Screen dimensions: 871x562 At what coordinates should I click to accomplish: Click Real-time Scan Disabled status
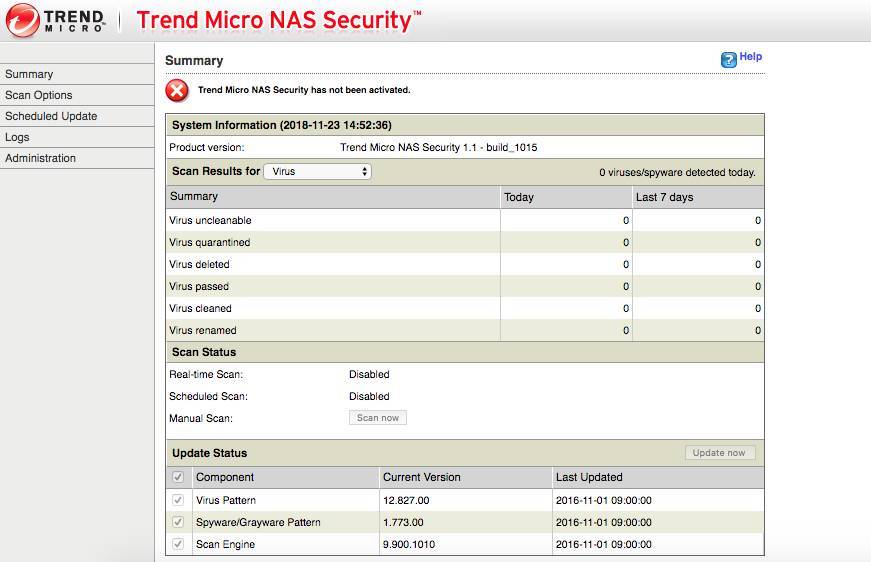(369, 374)
